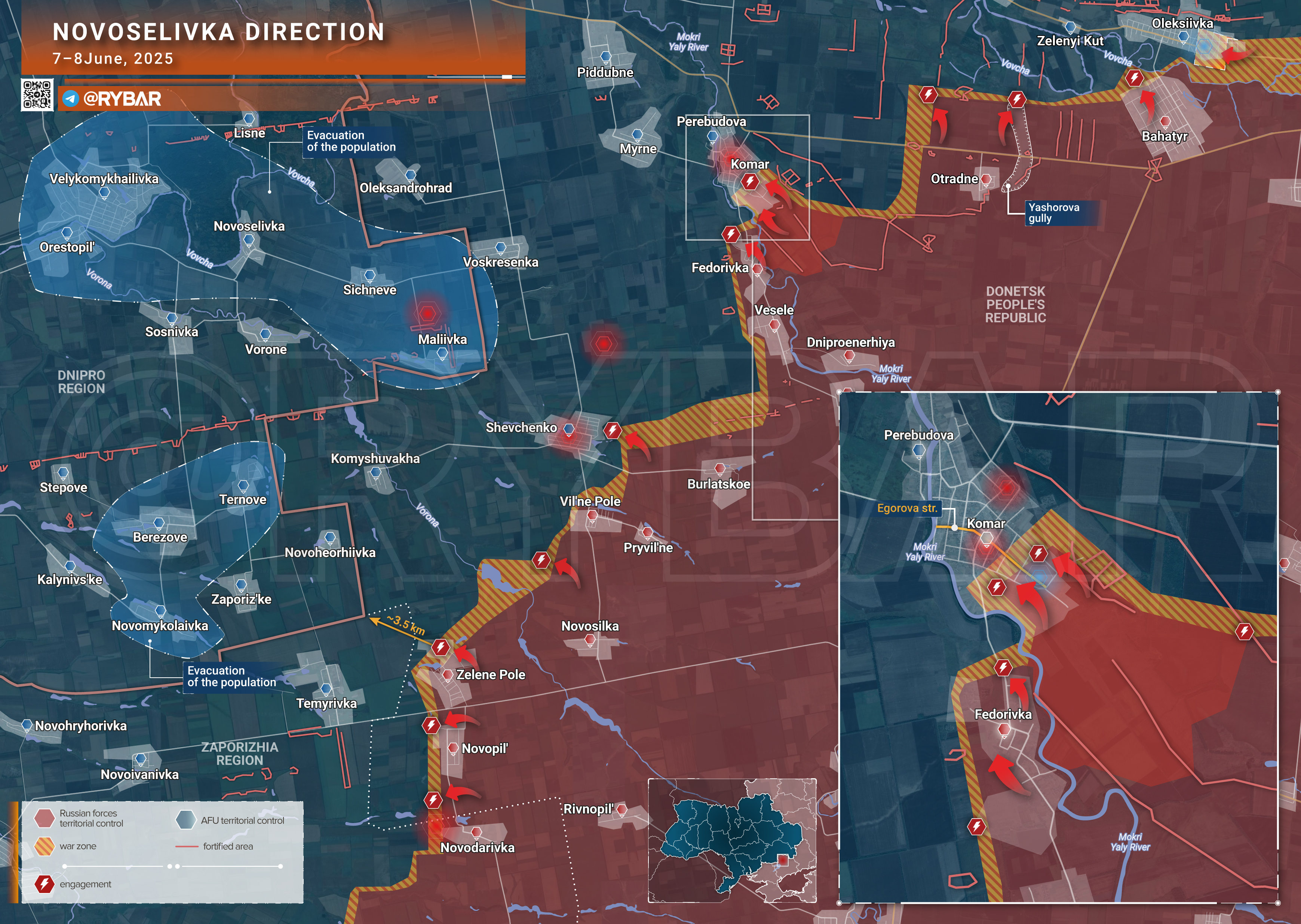Click the Ternove settlement marker
Viewport: 1301px width, 924px height.
243,486
